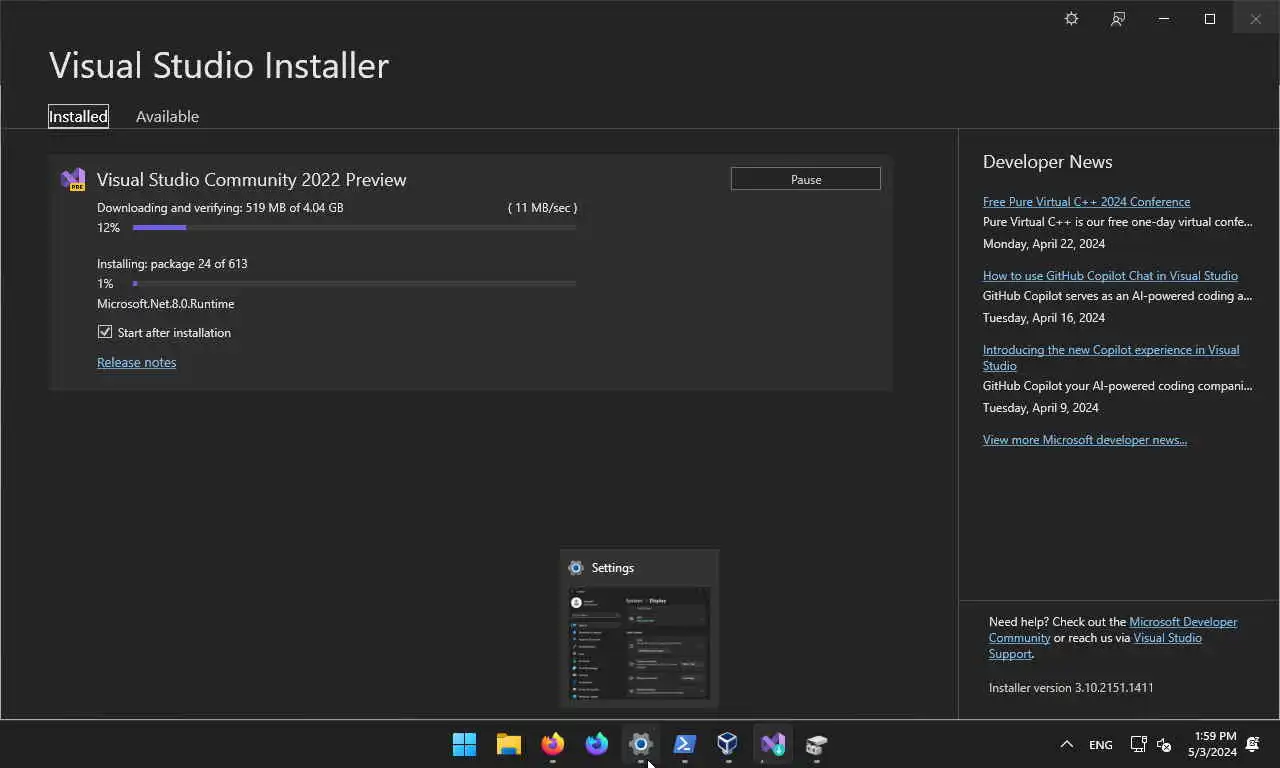Click the Settings taskbar icon

[641, 744]
